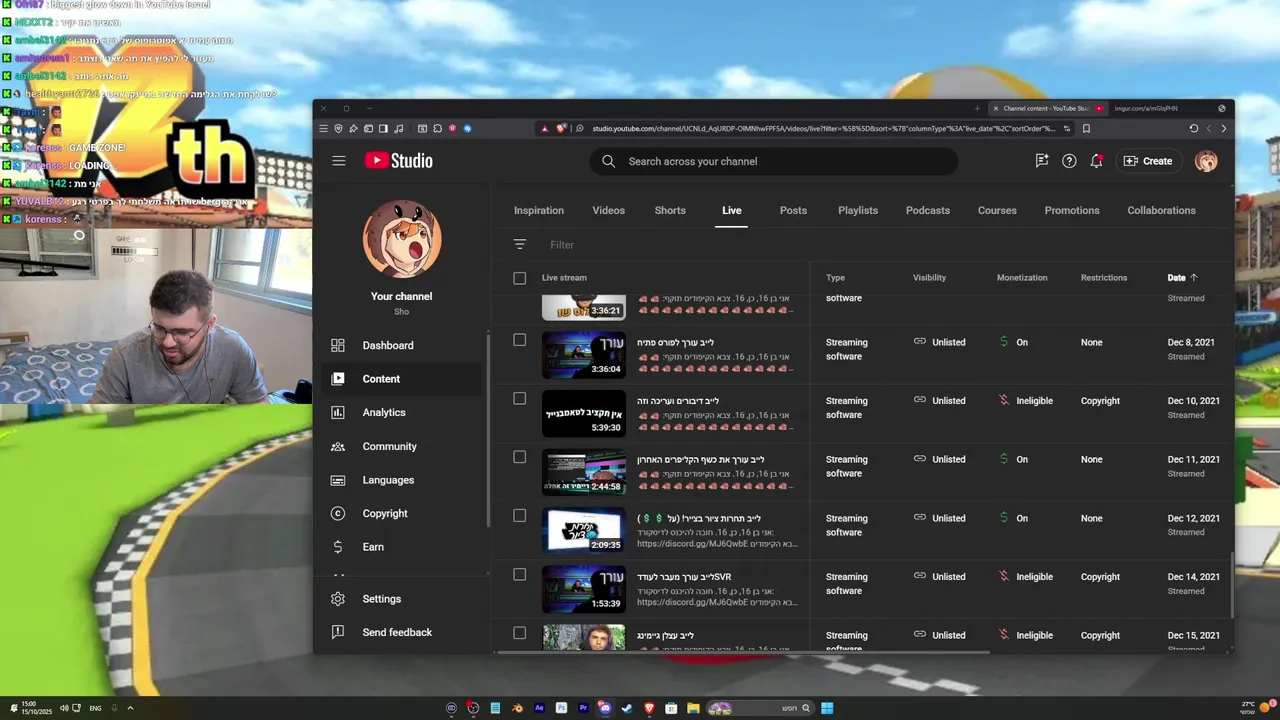Viewport: 1280px width, 720px height.
Task: Click the Search across your channel box
Action: [x=774, y=161]
